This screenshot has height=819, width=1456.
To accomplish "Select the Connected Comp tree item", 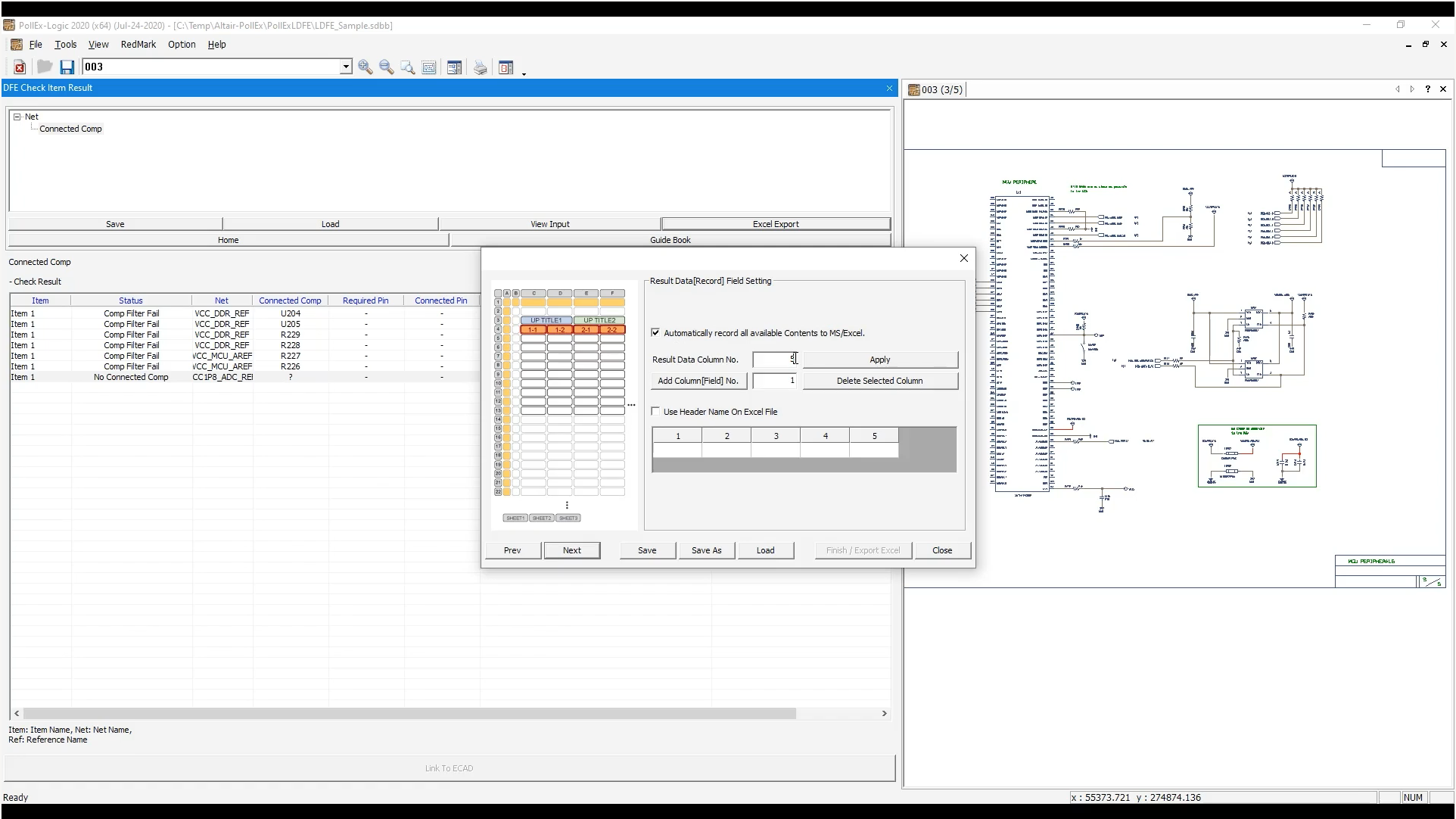I will pyautogui.click(x=70, y=129).
